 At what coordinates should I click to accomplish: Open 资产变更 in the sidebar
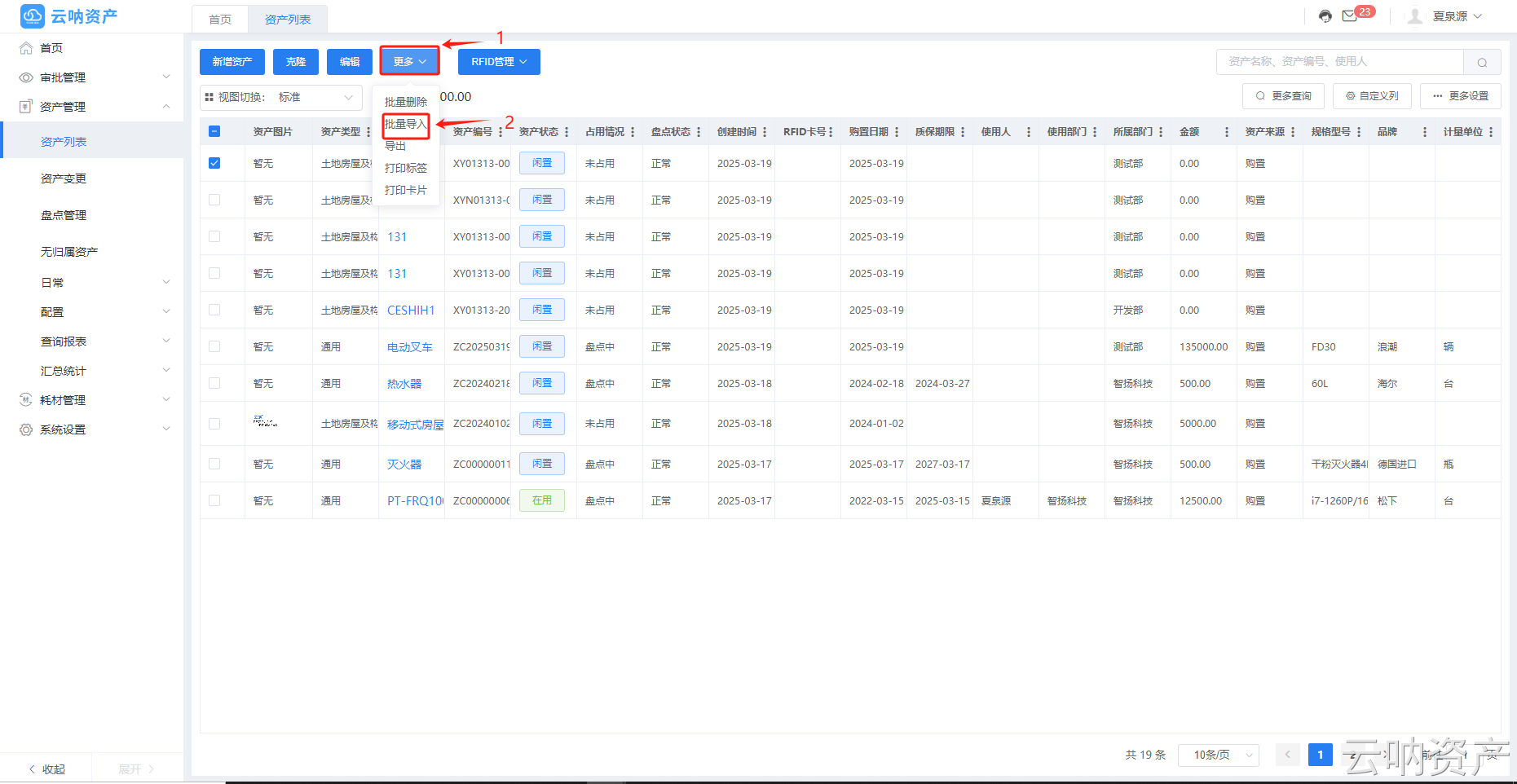point(64,178)
